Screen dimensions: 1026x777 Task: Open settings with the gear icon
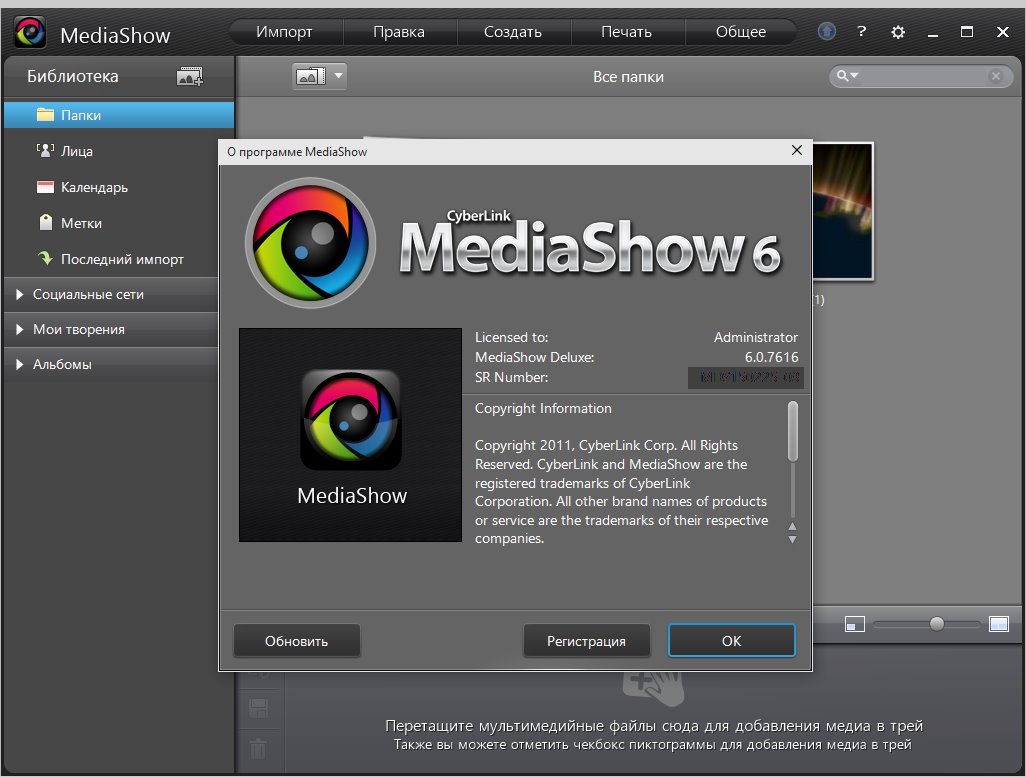click(x=898, y=32)
